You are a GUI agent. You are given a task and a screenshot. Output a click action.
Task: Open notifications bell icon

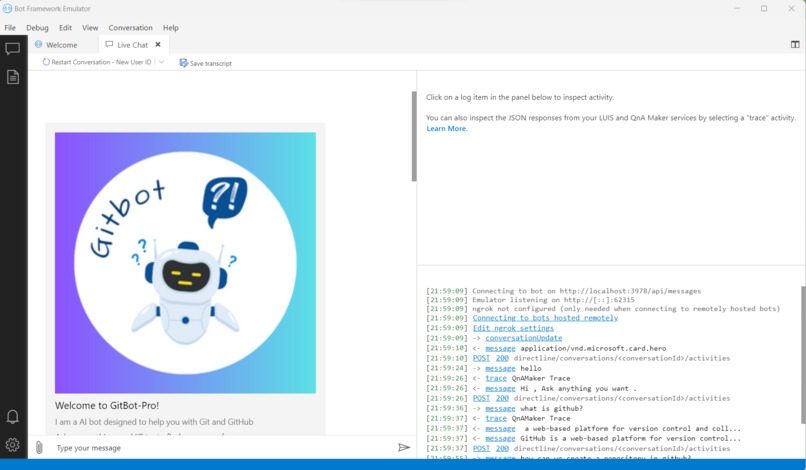click(12, 417)
